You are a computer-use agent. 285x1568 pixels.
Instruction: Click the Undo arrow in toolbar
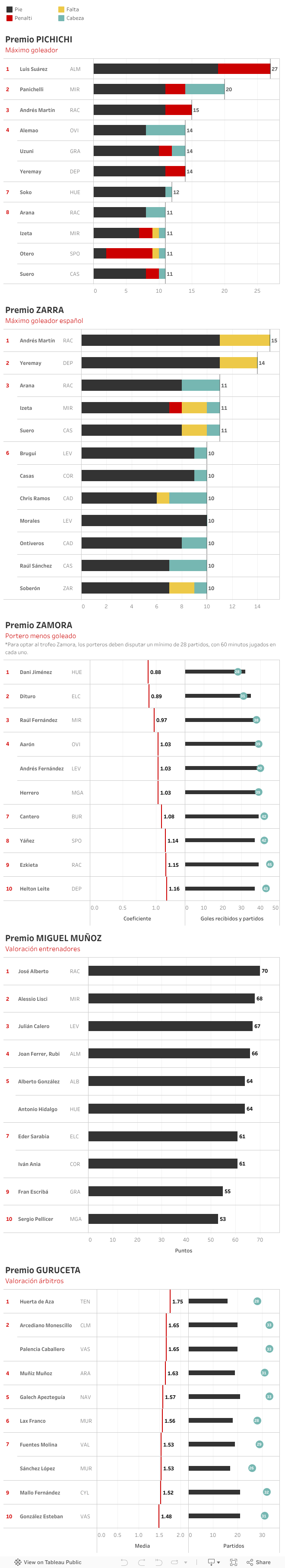pyautogui.click(x=124, y=1562)
